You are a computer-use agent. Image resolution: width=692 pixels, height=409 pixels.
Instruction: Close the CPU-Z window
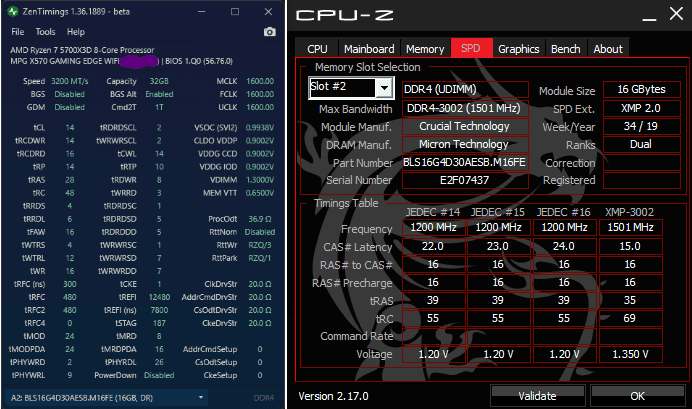click(676, 13)
